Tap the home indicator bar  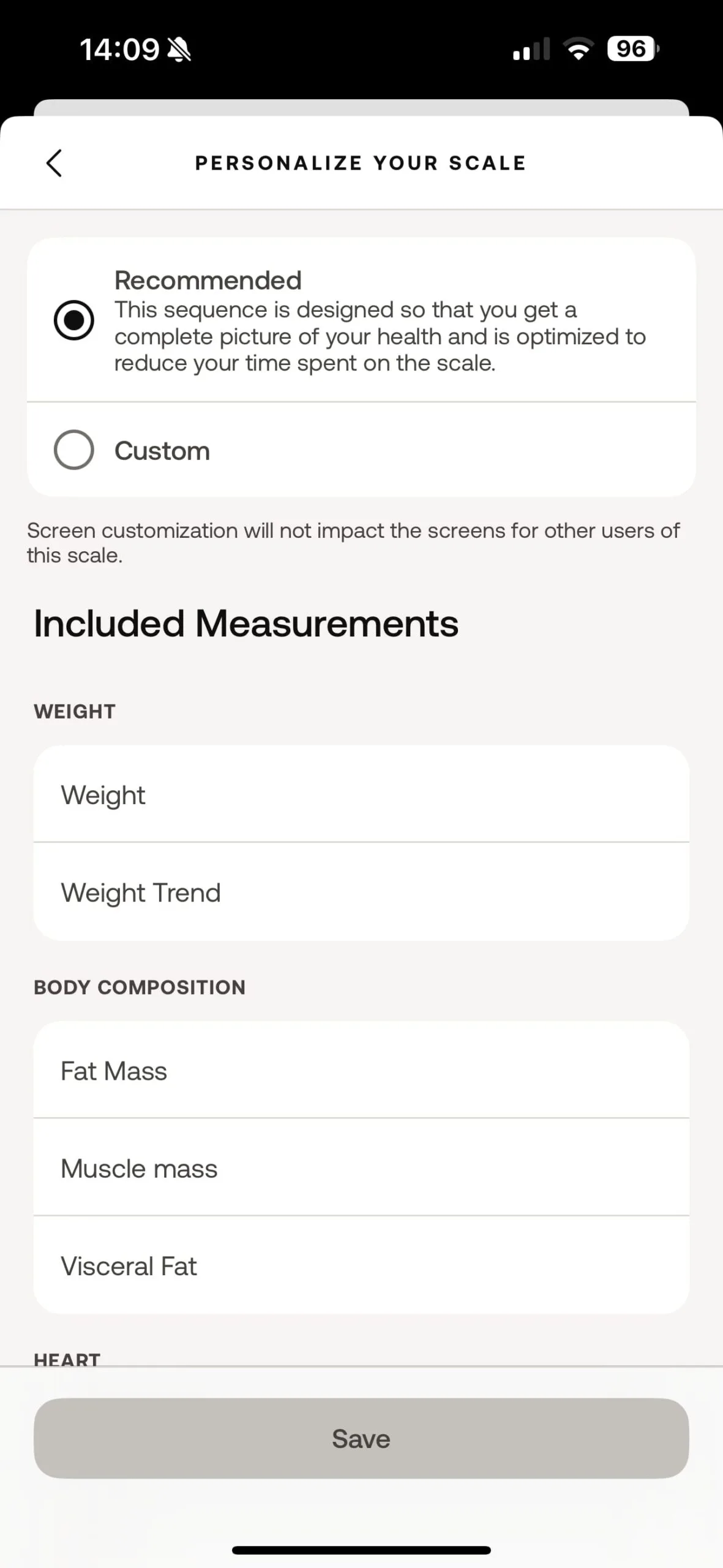(361, 1550)
